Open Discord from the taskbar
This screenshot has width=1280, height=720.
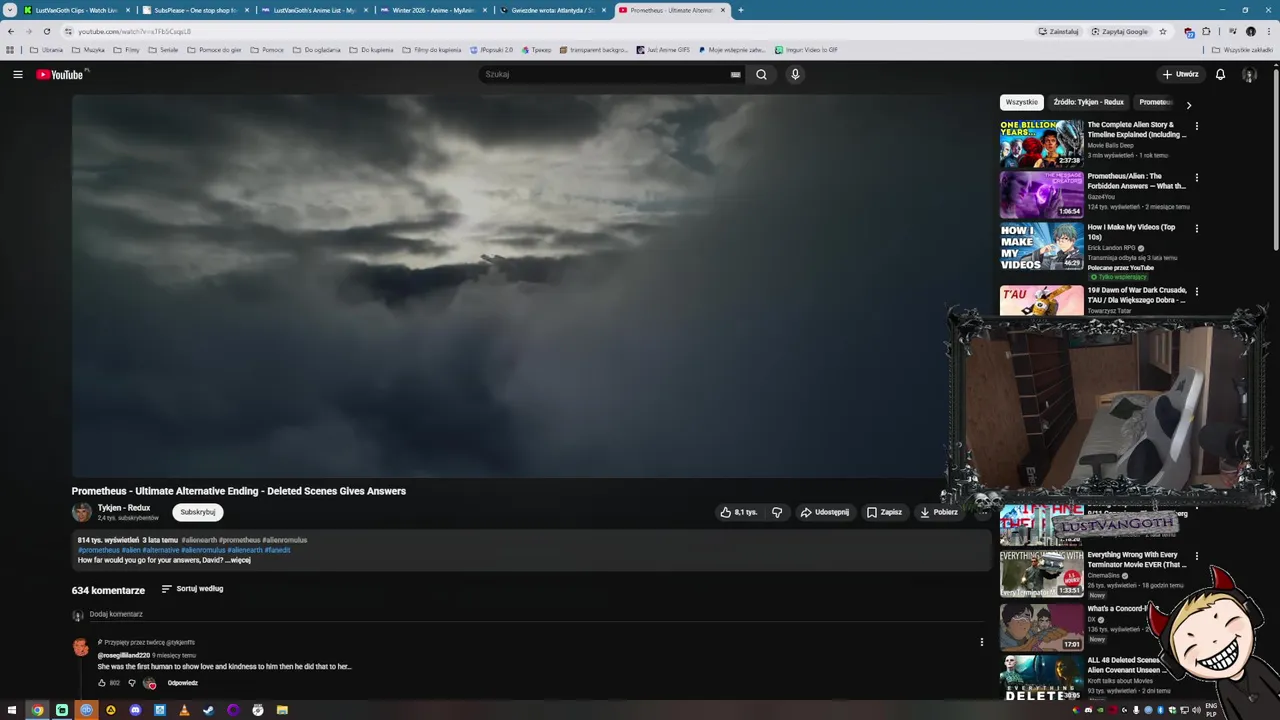[x=135, y=710]
